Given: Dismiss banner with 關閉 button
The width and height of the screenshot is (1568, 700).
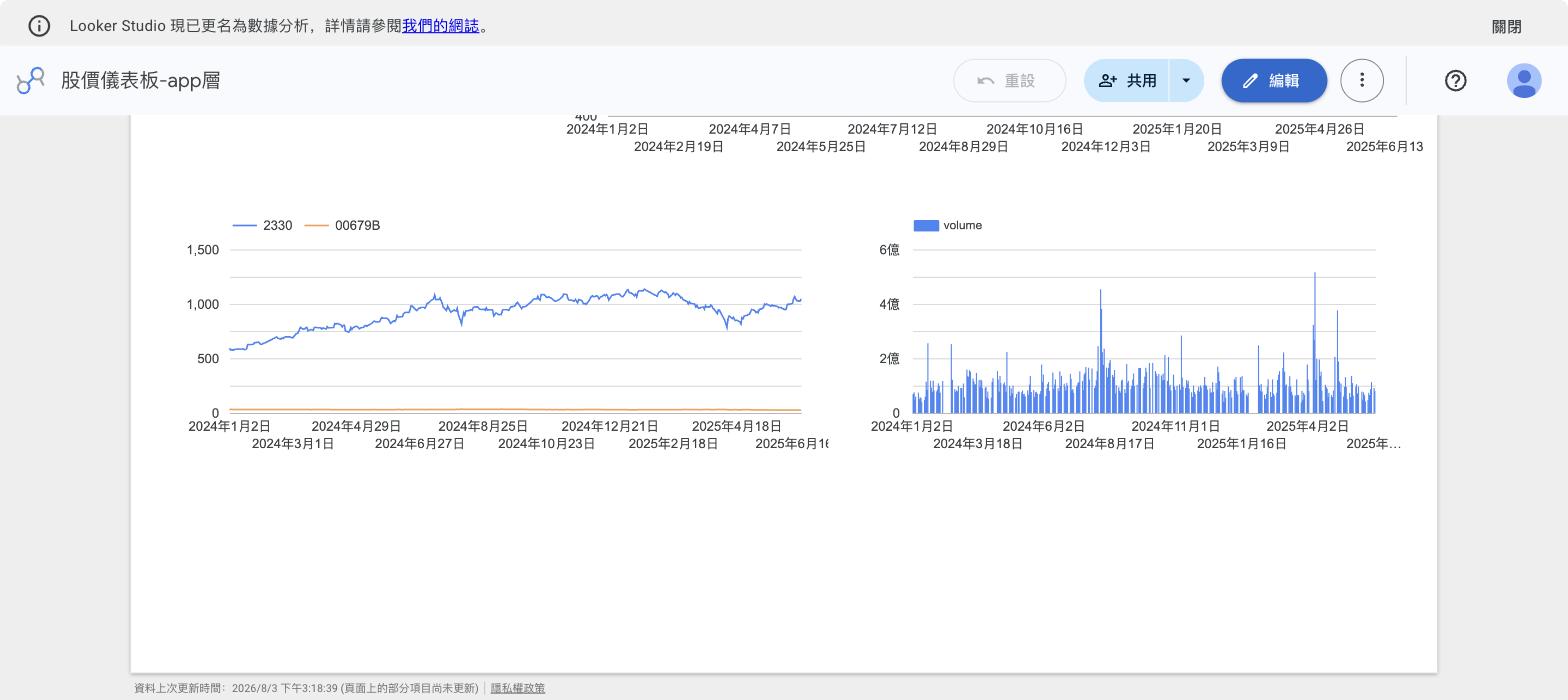Looking at the screenshot, I should tap(1506, 27).
